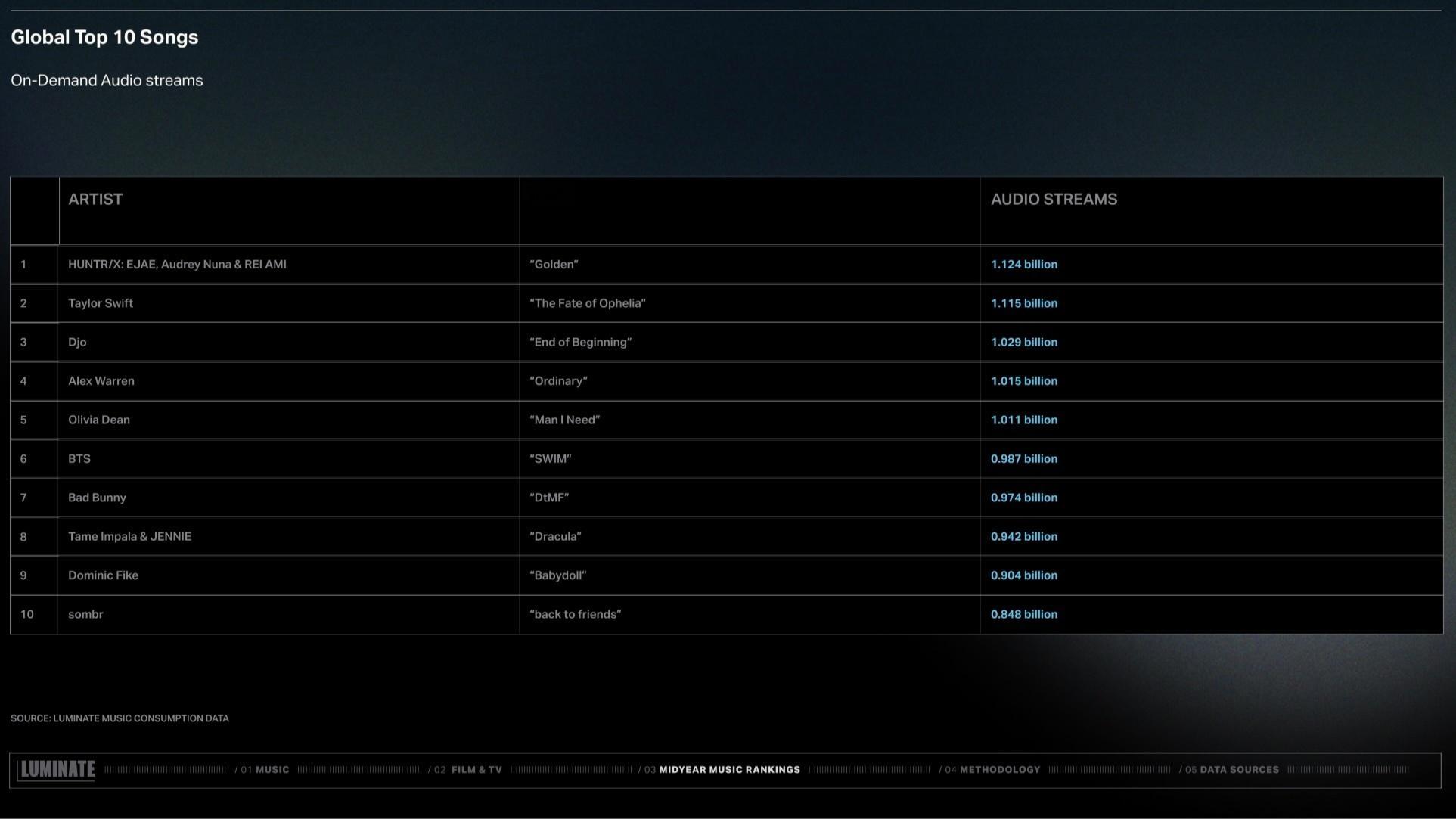Click the LUMINATE logo in footer

pos(56,770)
